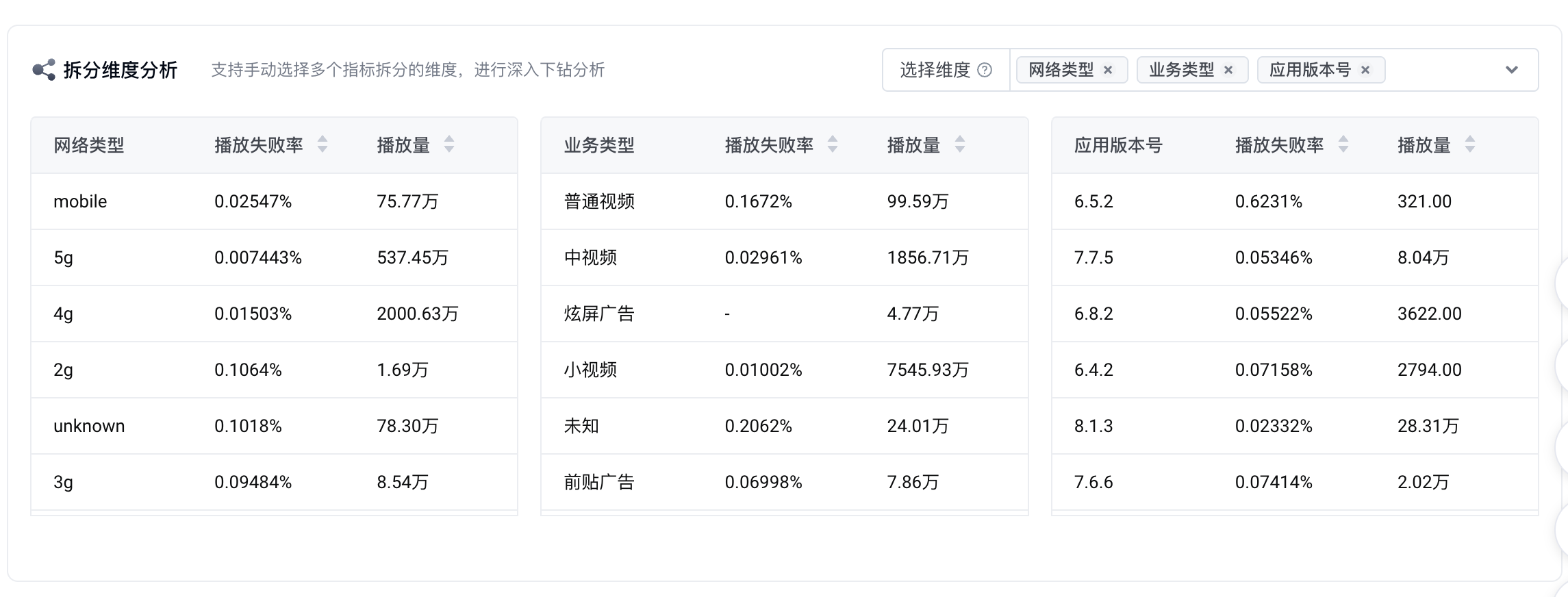
Task: Sort 业务类型 table by 播放失败率
Action: (x=833, y=144)
